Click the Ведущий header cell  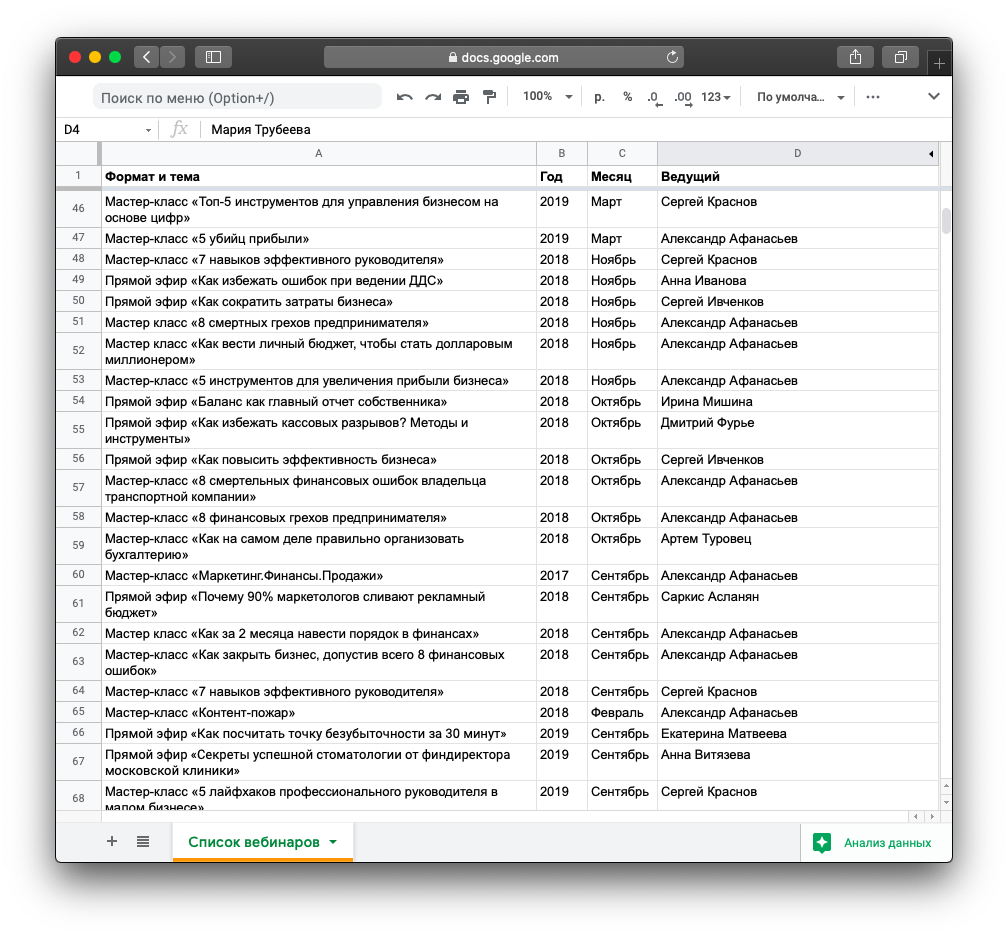pyautogui.click(x=797, y=177)
